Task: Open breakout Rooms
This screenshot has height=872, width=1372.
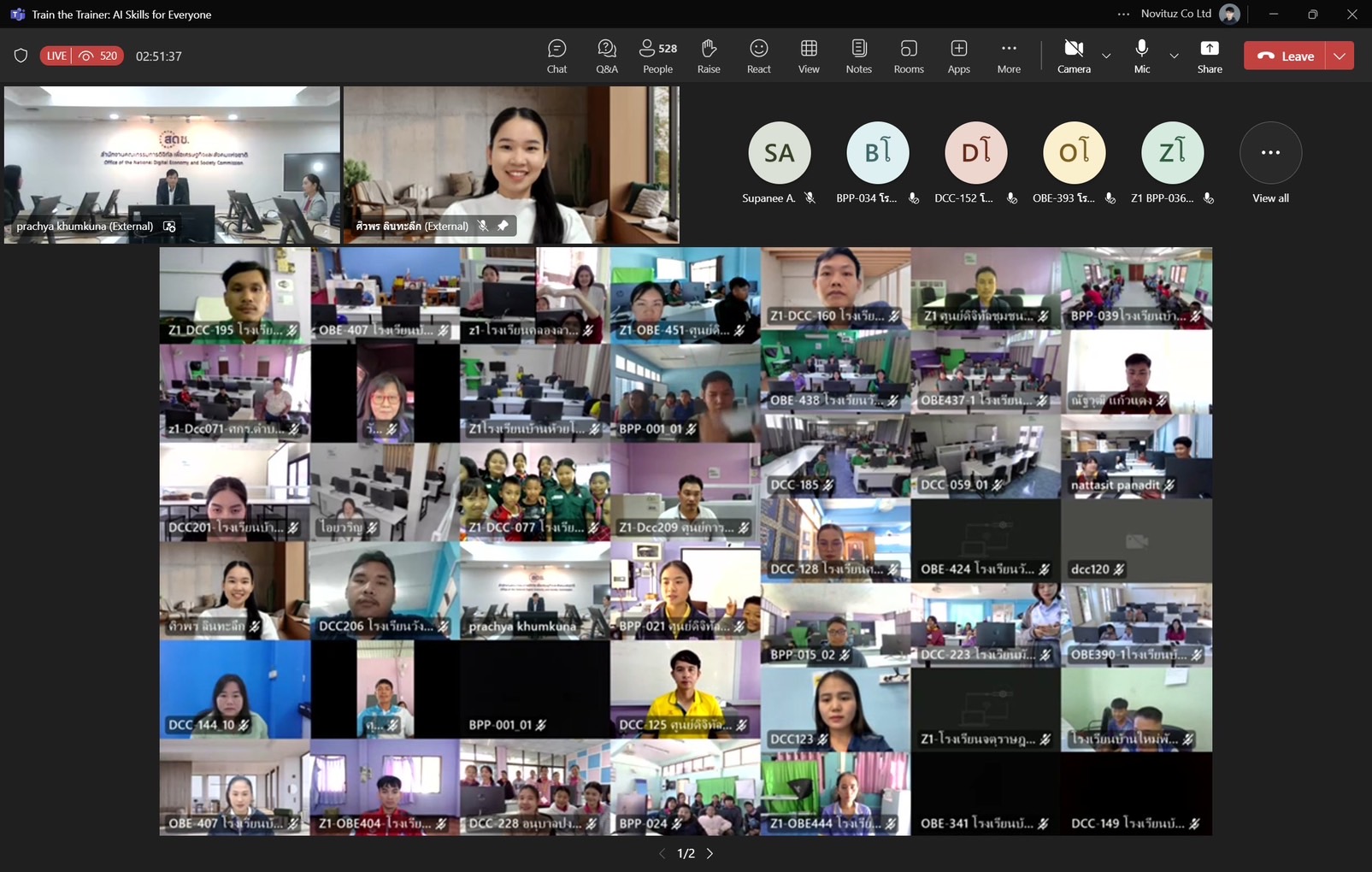Action: 909,56
